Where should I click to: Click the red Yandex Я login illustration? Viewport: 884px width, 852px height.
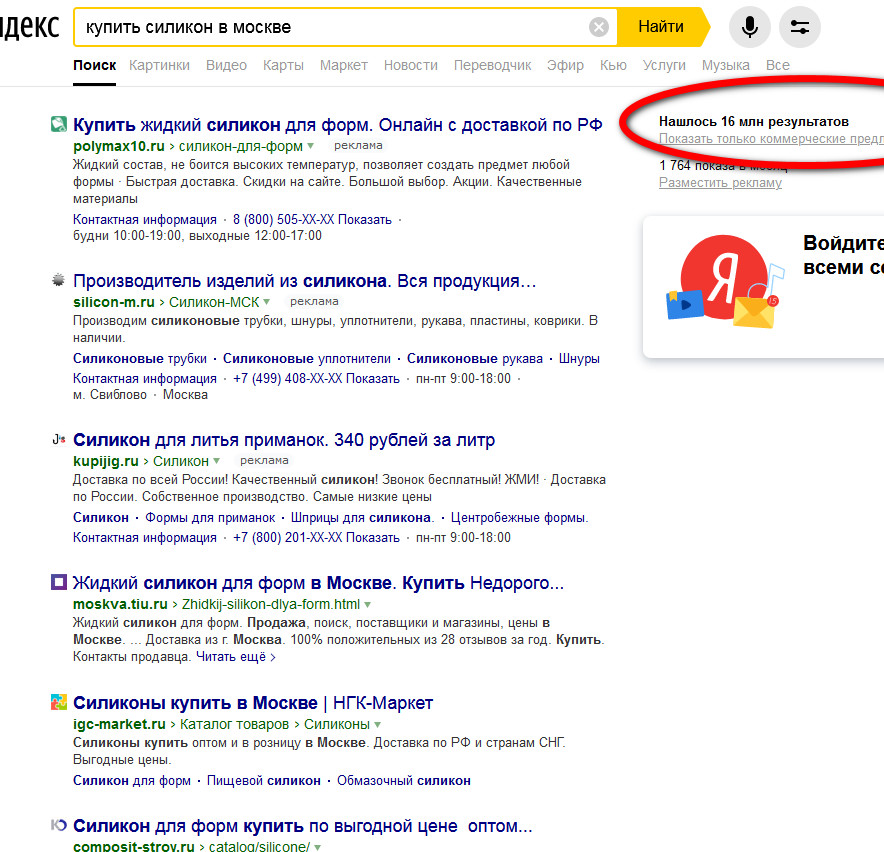724,280
